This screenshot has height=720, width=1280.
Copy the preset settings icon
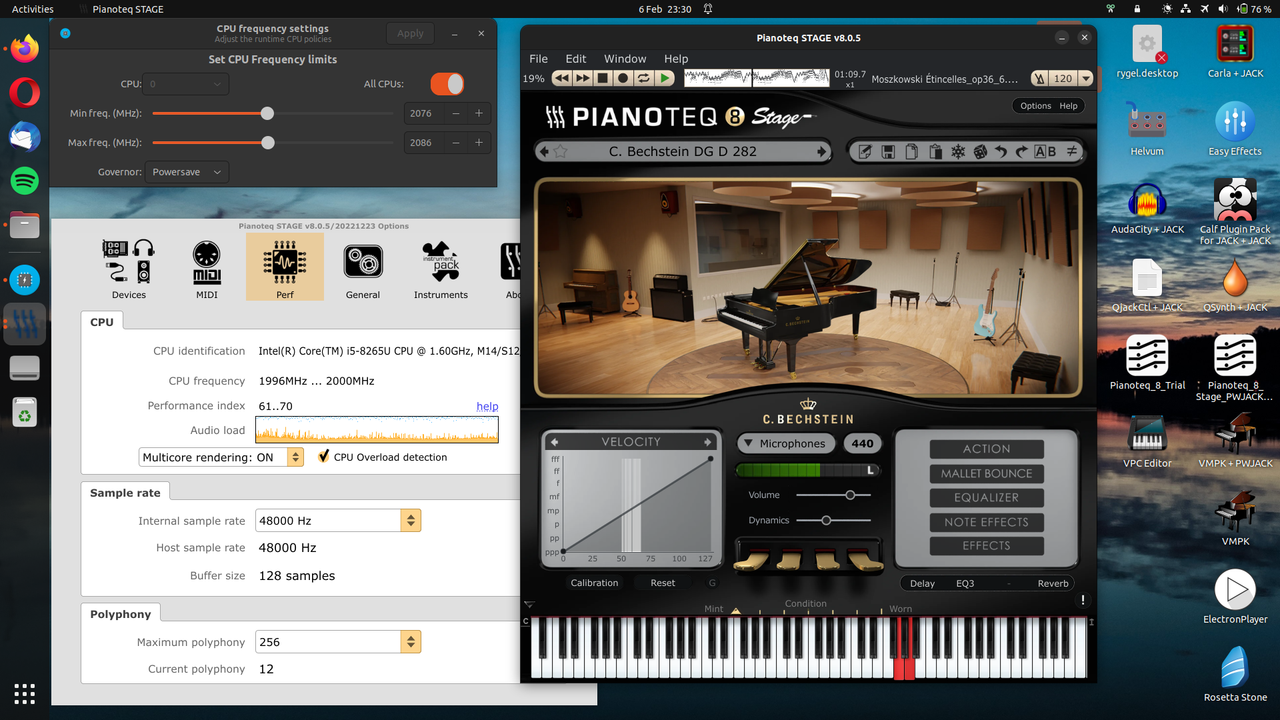(x=912, y=152)
